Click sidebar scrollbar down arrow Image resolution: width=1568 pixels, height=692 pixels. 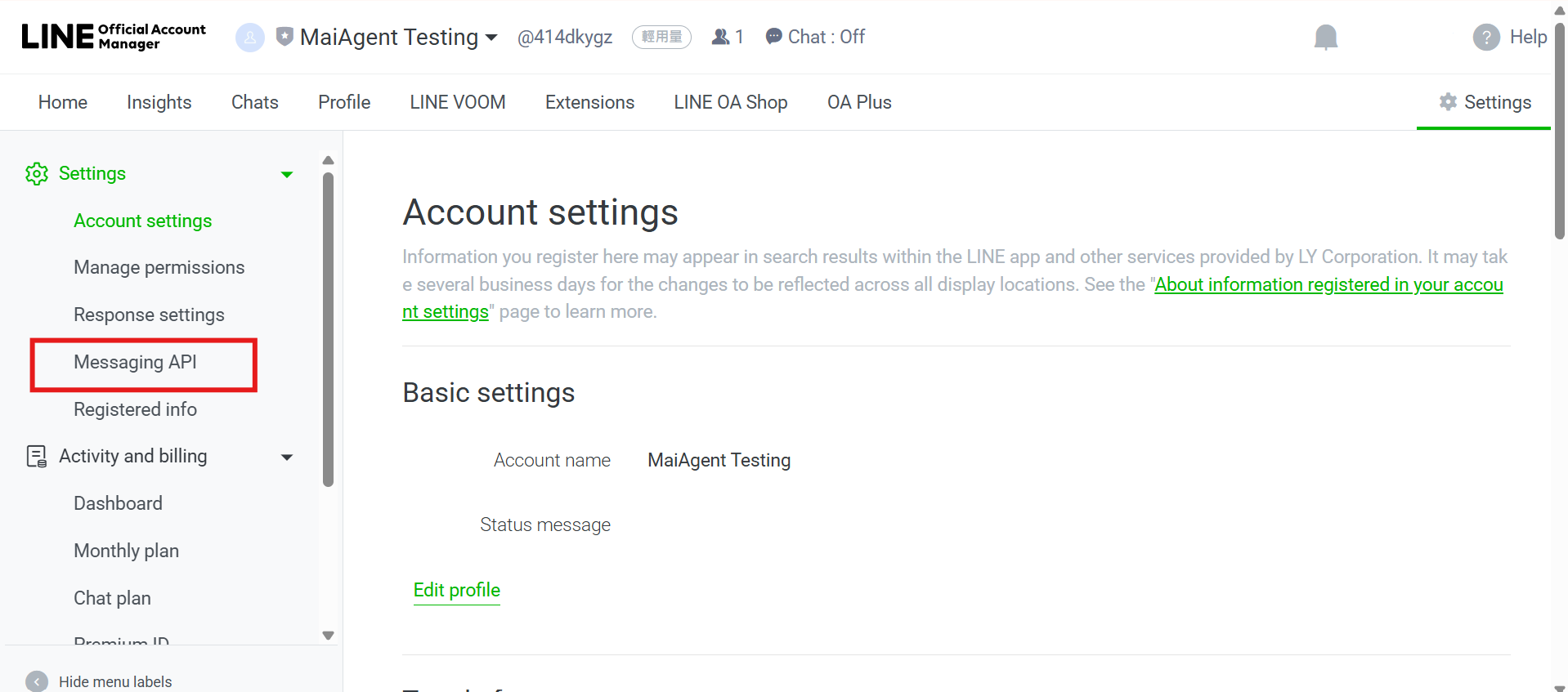coord(328,636)
